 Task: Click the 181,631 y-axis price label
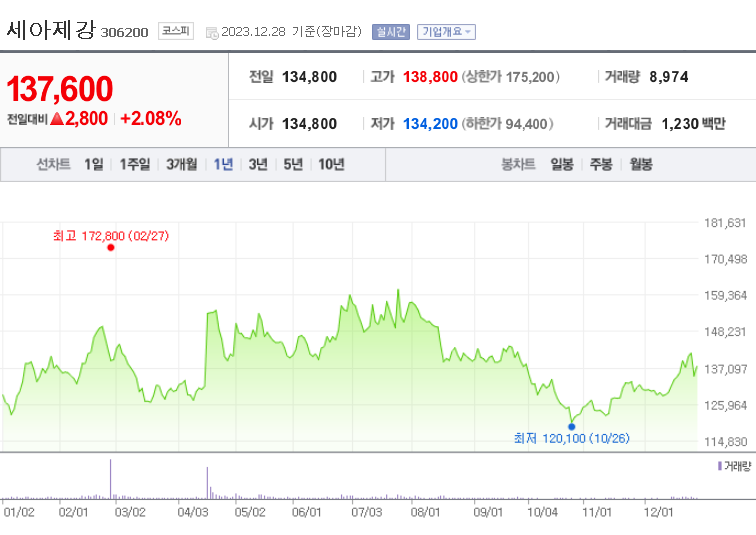(726, 223)
